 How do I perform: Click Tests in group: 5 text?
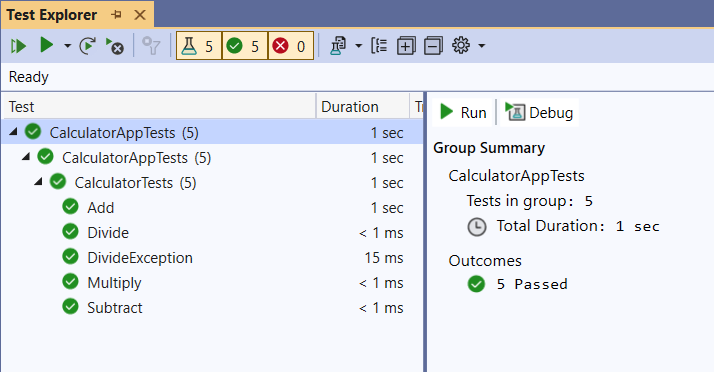530,201
